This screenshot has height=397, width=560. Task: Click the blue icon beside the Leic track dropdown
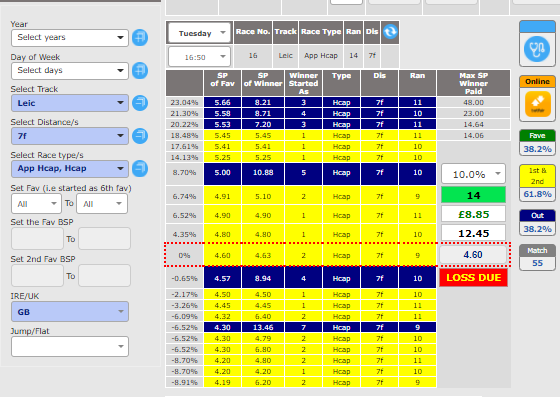pyautogui.click(x=140, y=103)
